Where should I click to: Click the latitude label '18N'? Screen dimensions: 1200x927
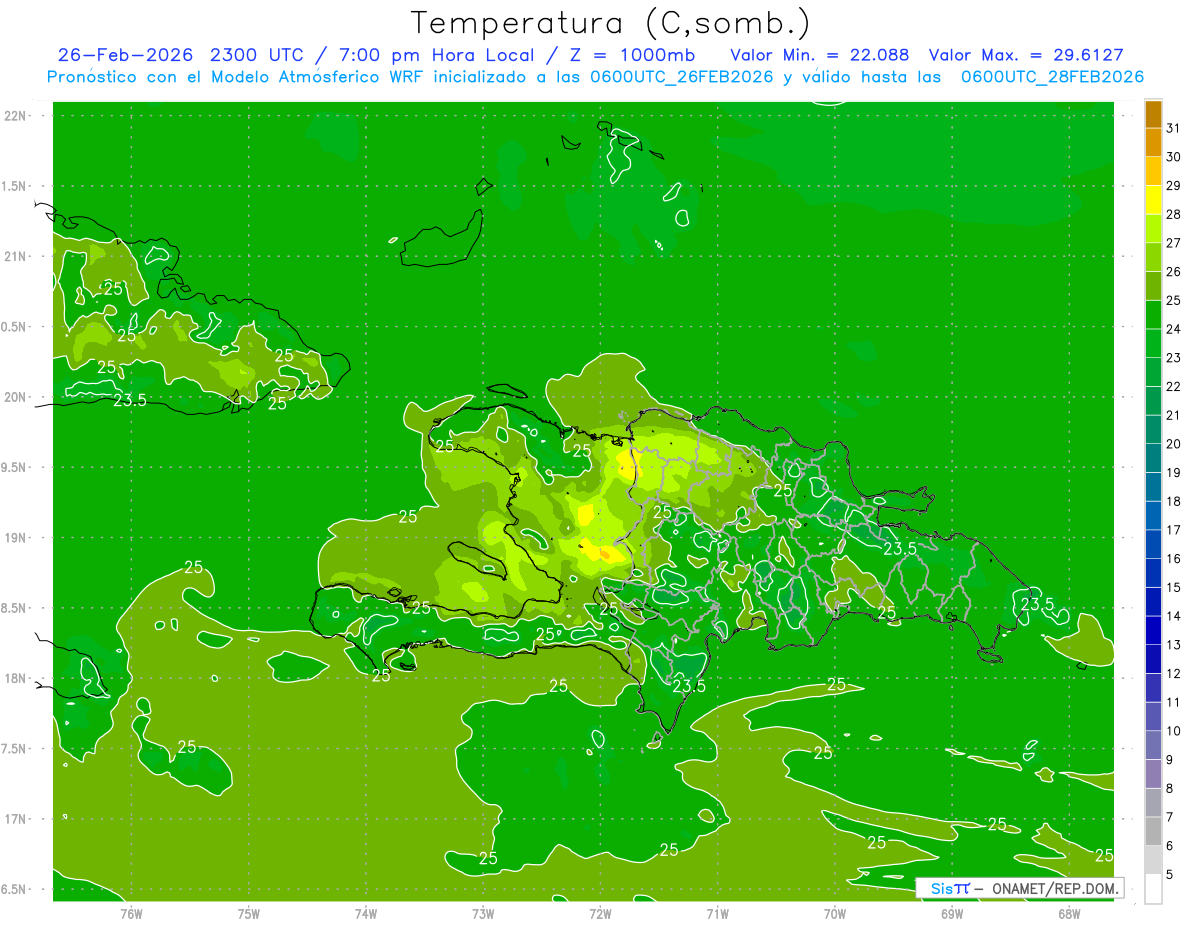[x=15, y=679]
